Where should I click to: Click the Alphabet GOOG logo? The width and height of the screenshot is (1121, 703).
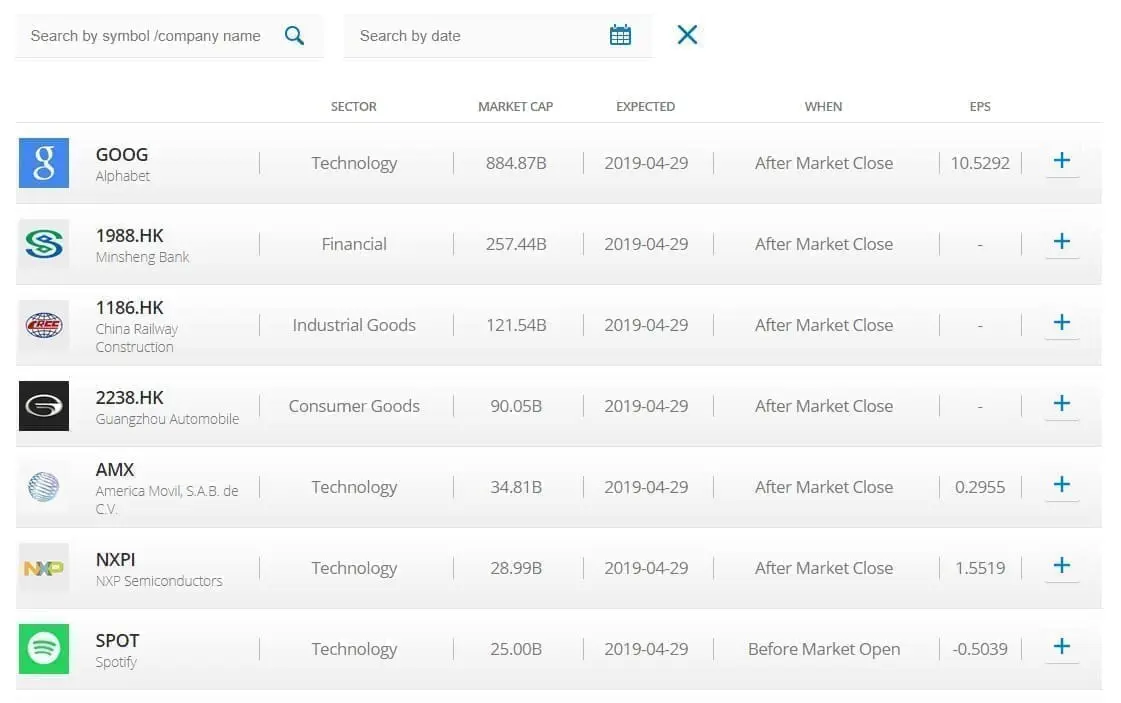click(x=44, y=163)
